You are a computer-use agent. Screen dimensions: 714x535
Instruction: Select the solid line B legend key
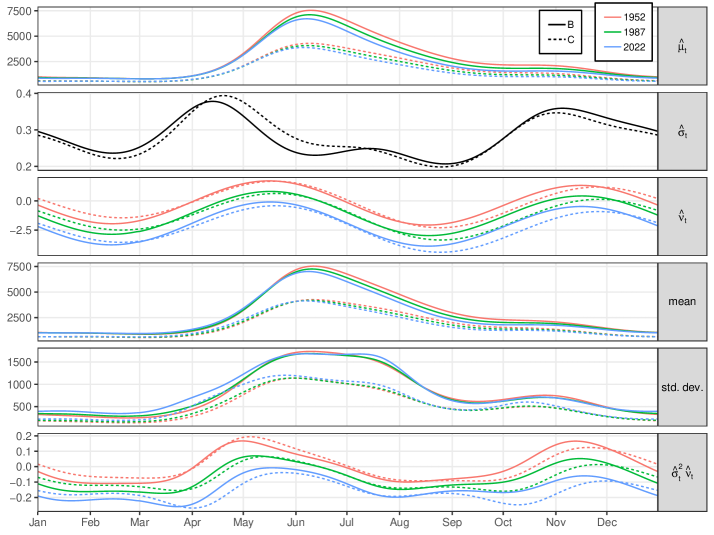click(554, 23)
